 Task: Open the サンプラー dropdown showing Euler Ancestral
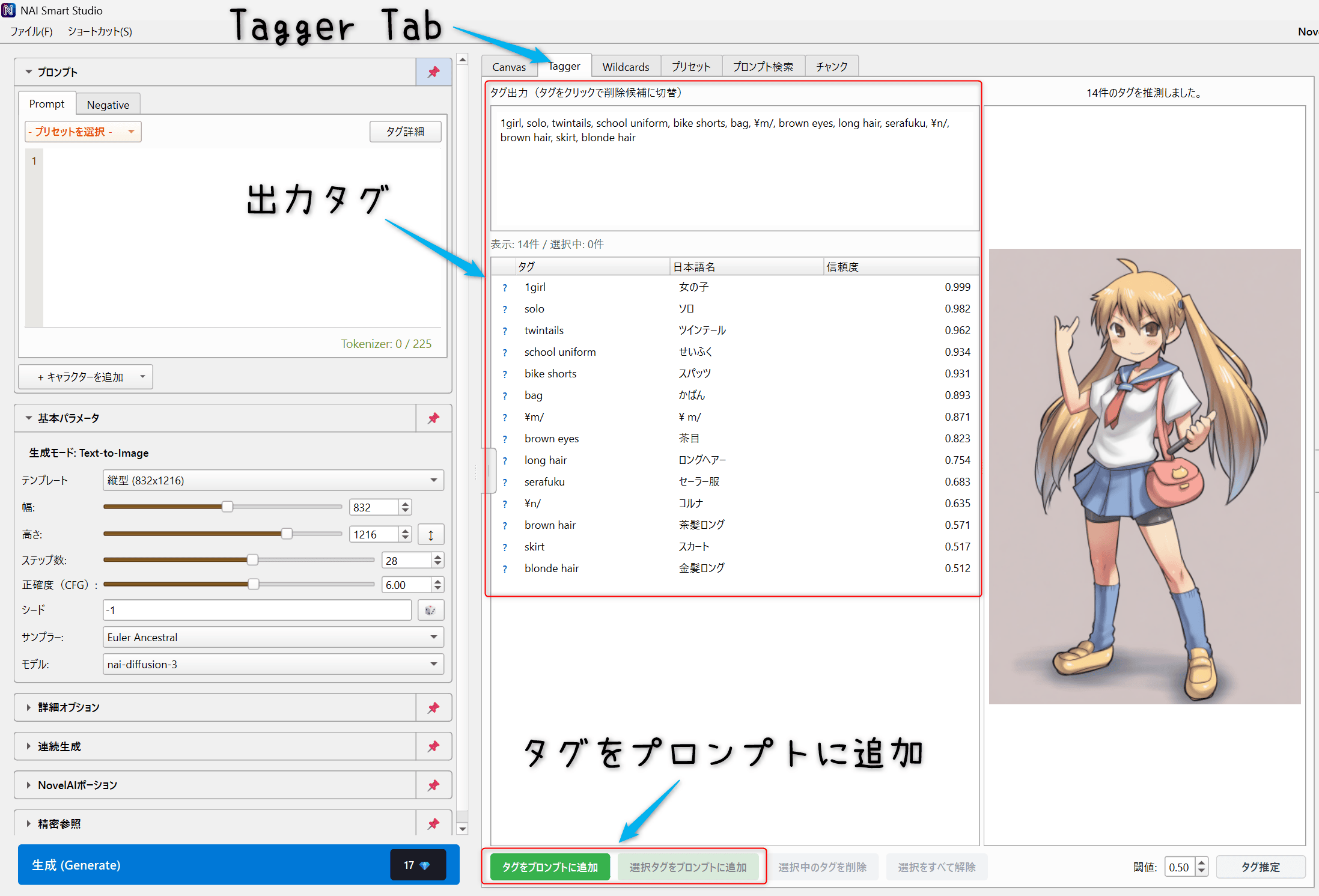[272, 637]
